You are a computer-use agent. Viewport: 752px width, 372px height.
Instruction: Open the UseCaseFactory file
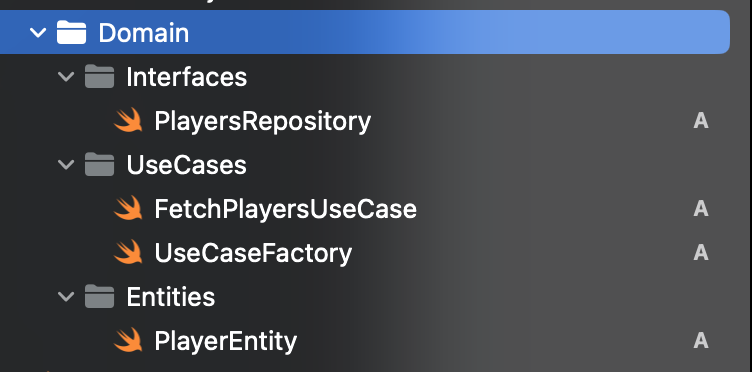(253, 254)
